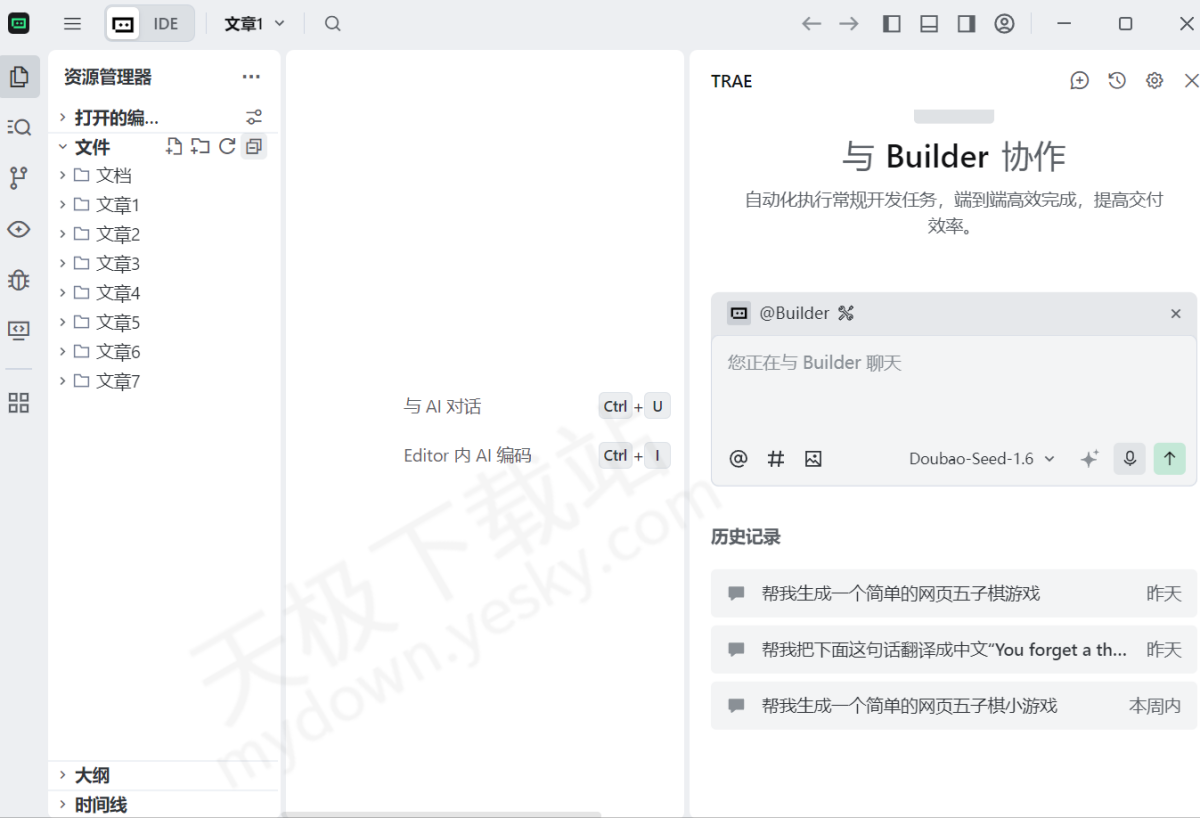This screenshot has width=1200, height=818.
Task: Click the green send arrow button
Action: pyautogui.click(x=1169, y=458)
